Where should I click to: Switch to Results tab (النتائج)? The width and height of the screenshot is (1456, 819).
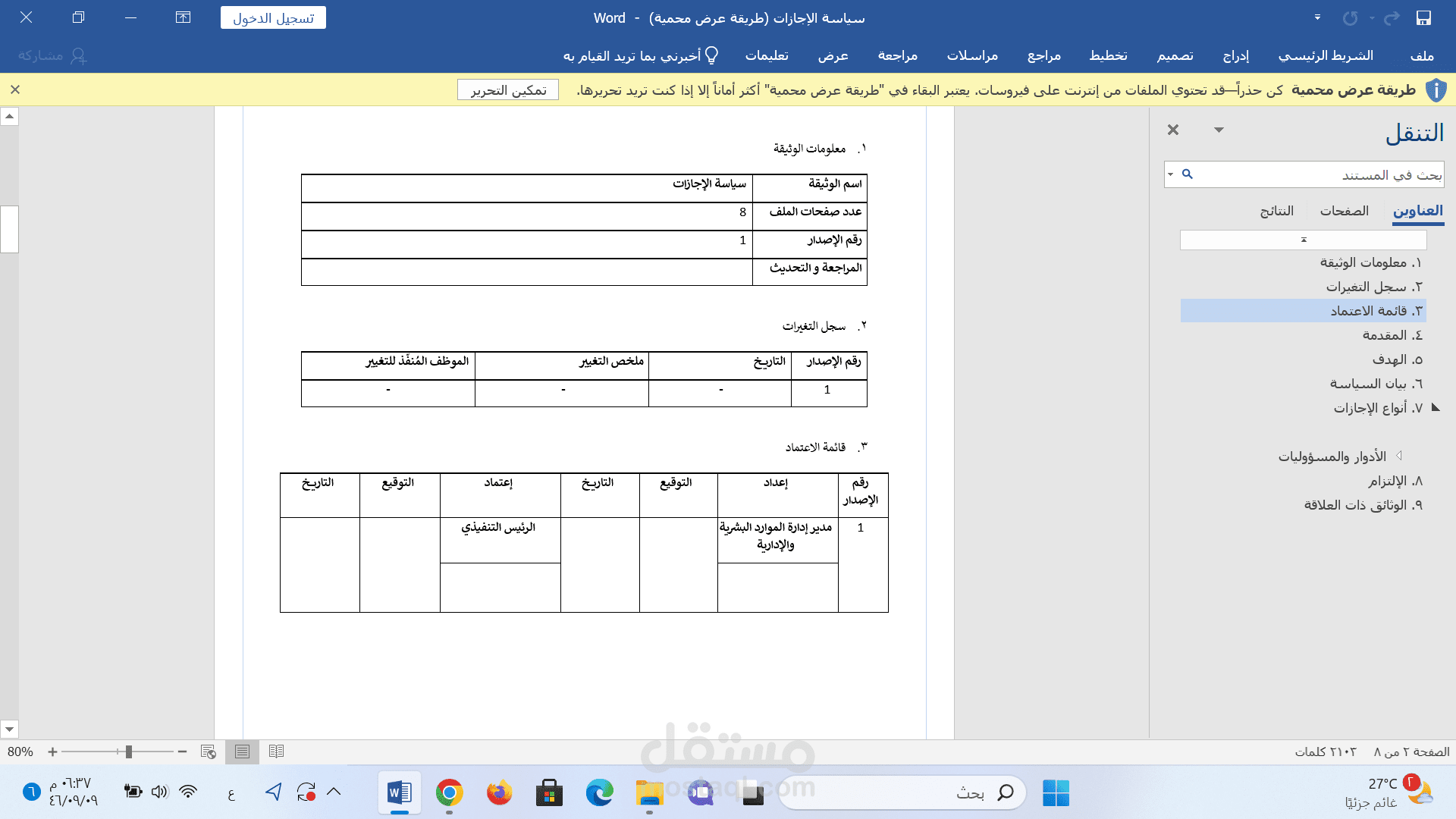pyautogui.click(x=1277, y=211)
